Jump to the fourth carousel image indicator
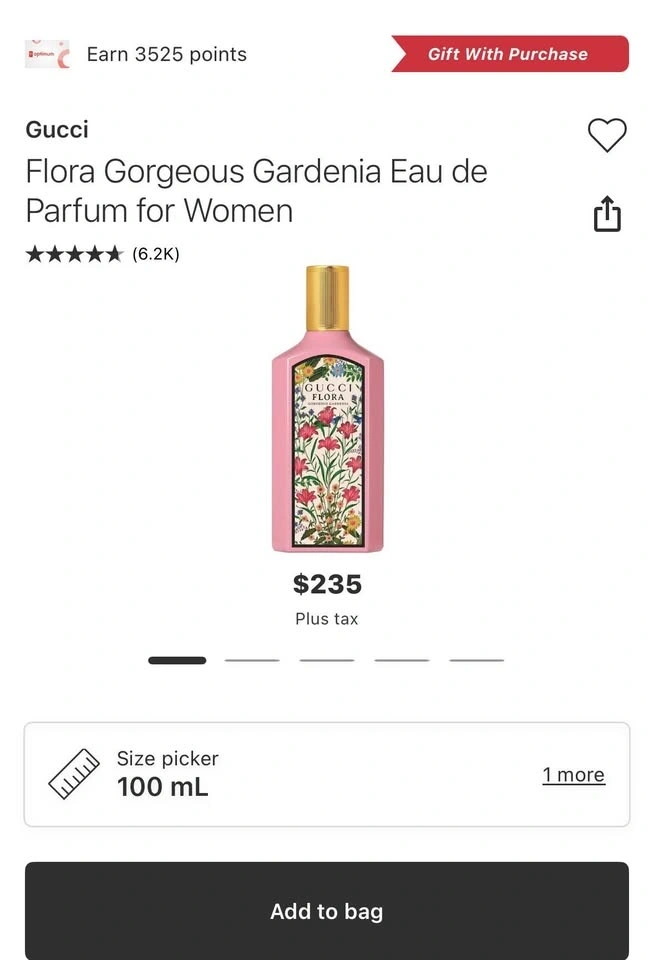 pyautogui.click(x=402, y=660)
